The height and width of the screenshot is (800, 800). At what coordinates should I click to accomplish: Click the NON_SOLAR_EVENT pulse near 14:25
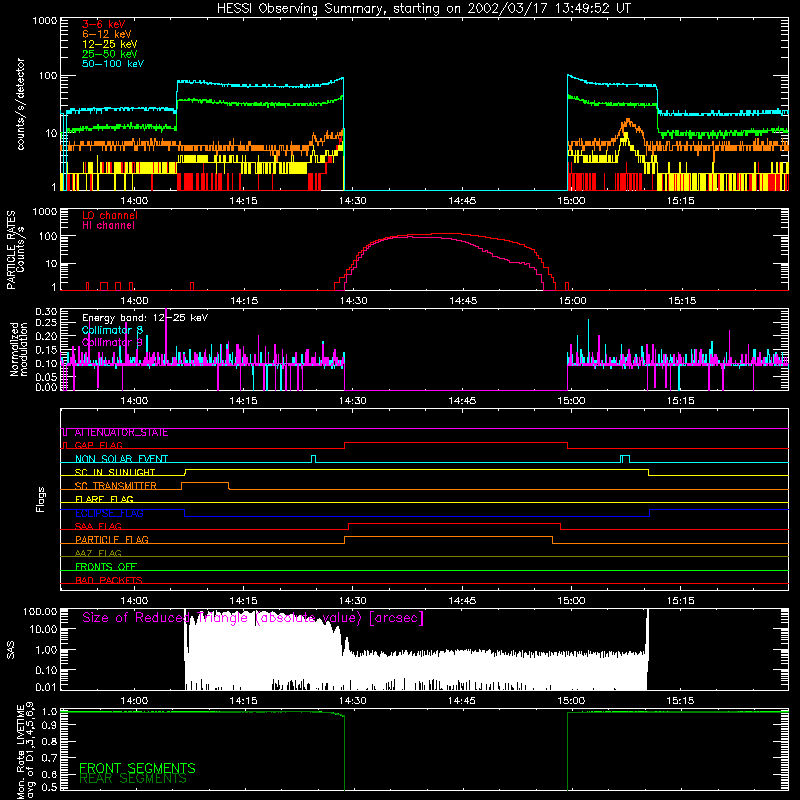(x=313, y=459)
